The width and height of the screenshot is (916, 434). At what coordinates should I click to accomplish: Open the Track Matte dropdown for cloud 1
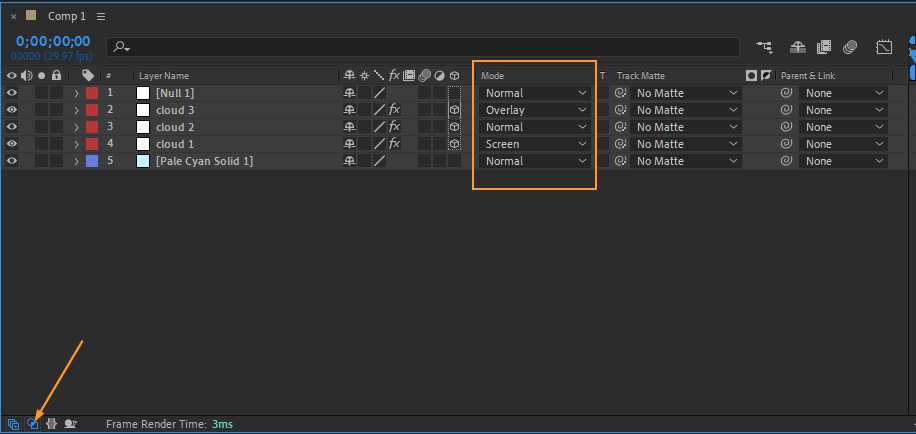686,144
